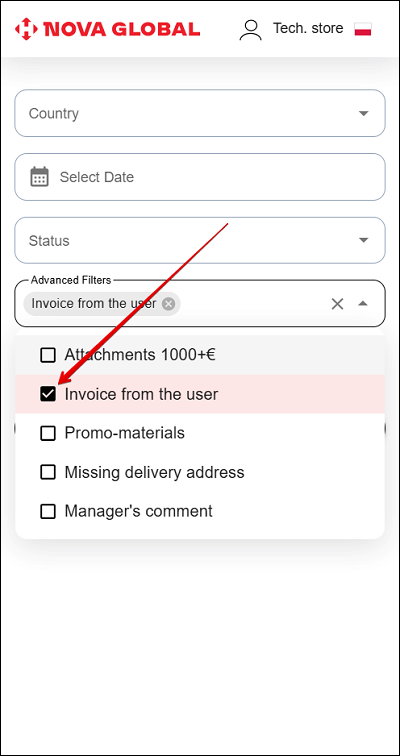Check the Missing delivery address checkbox
Image resolution: width=400 pixels, height=756 pixels.
(x=48, y=472)
